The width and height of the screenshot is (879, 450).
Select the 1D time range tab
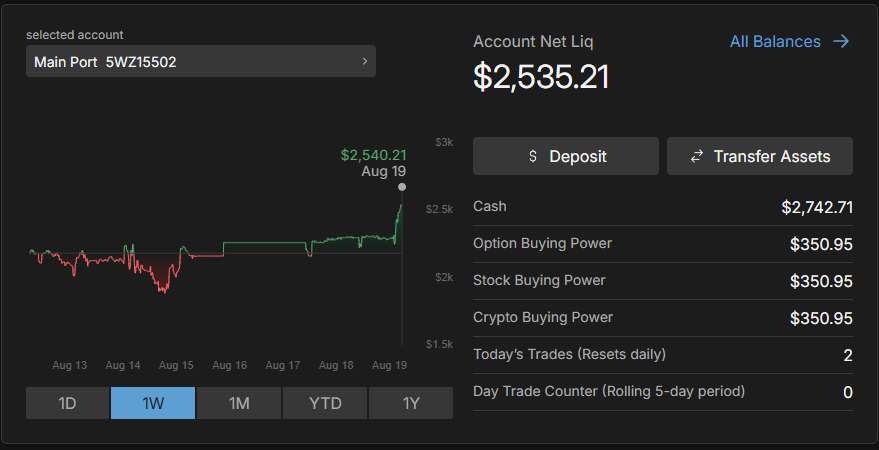click(67, 403)
